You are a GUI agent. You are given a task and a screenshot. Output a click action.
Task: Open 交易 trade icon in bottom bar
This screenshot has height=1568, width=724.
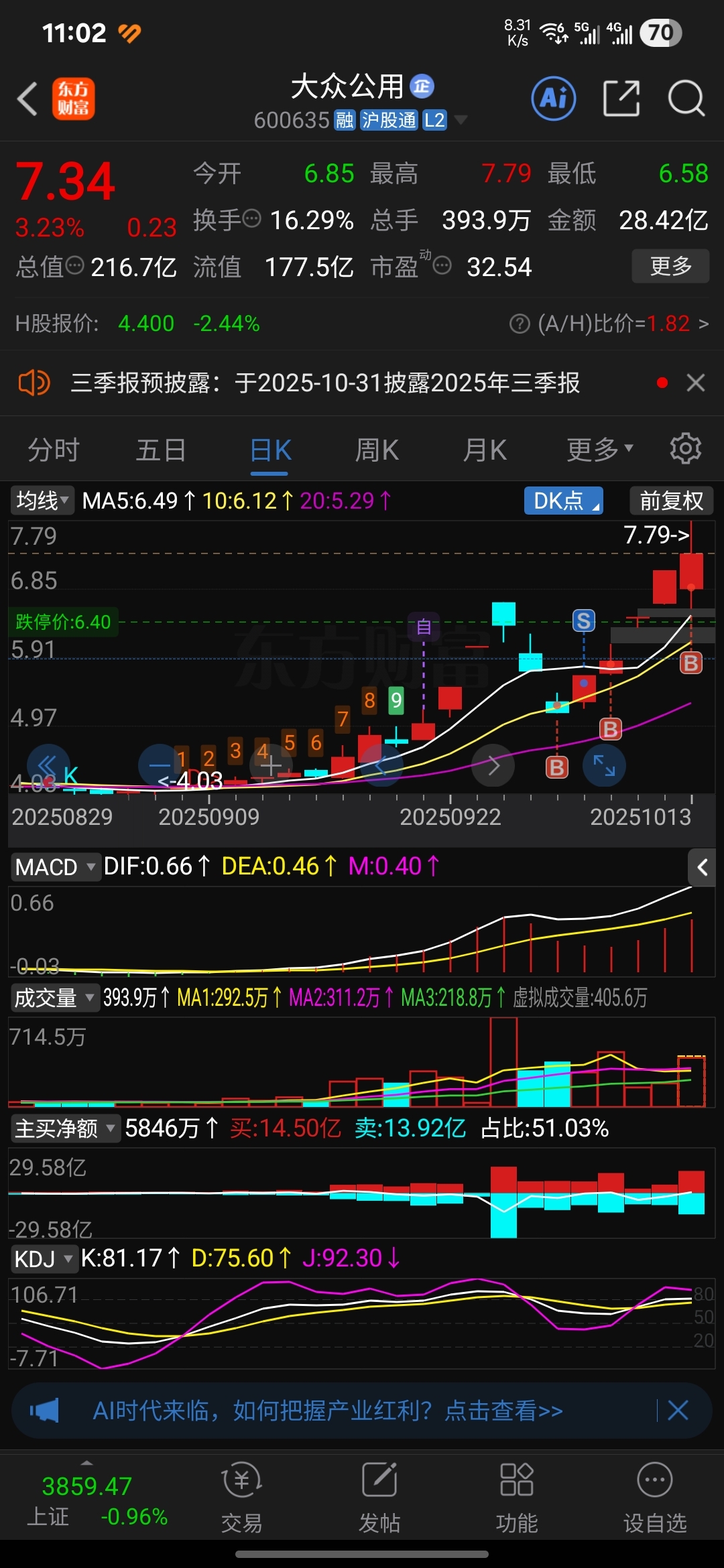pos(241,1498)
